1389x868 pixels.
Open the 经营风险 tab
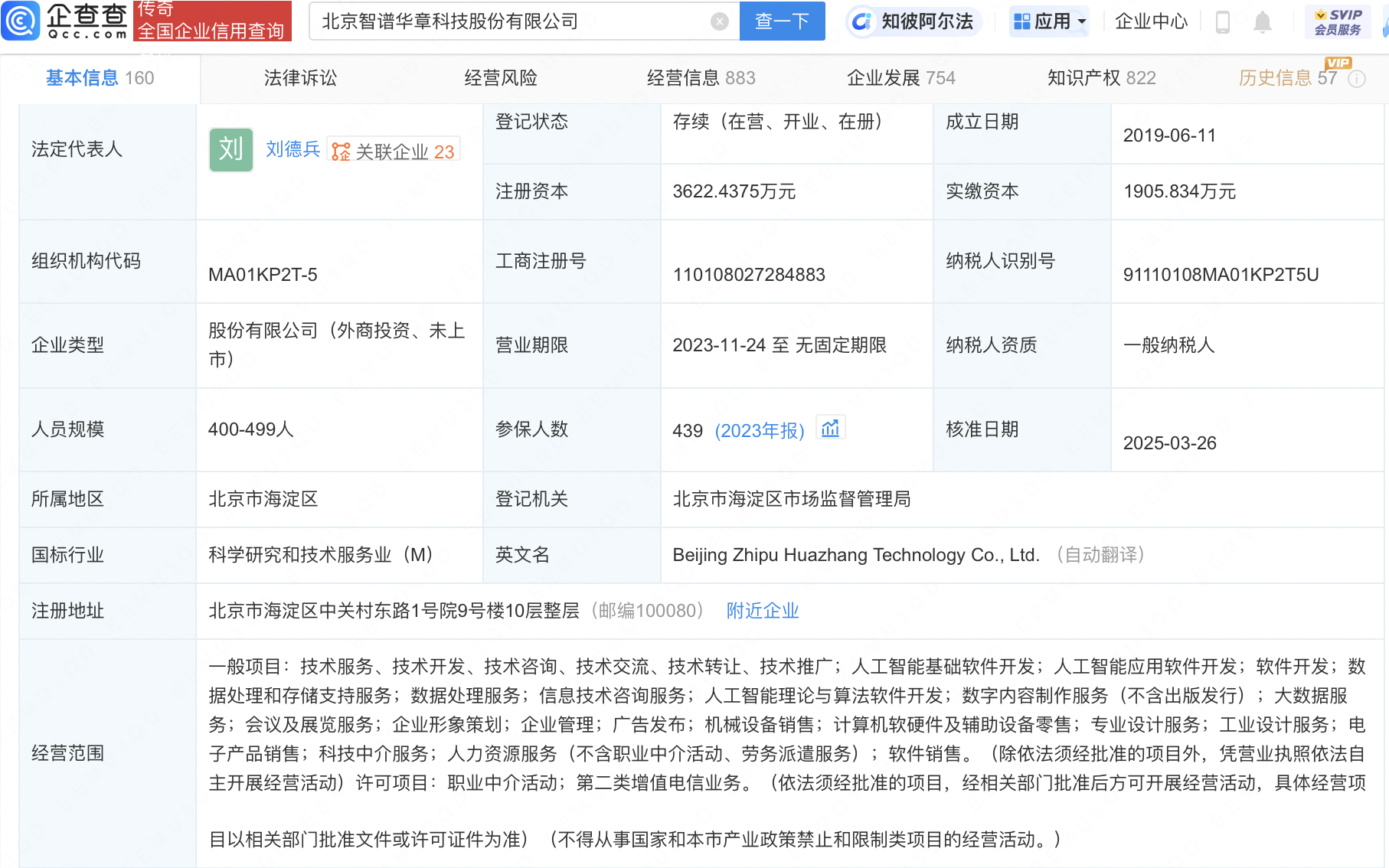(x=501, y=78)
